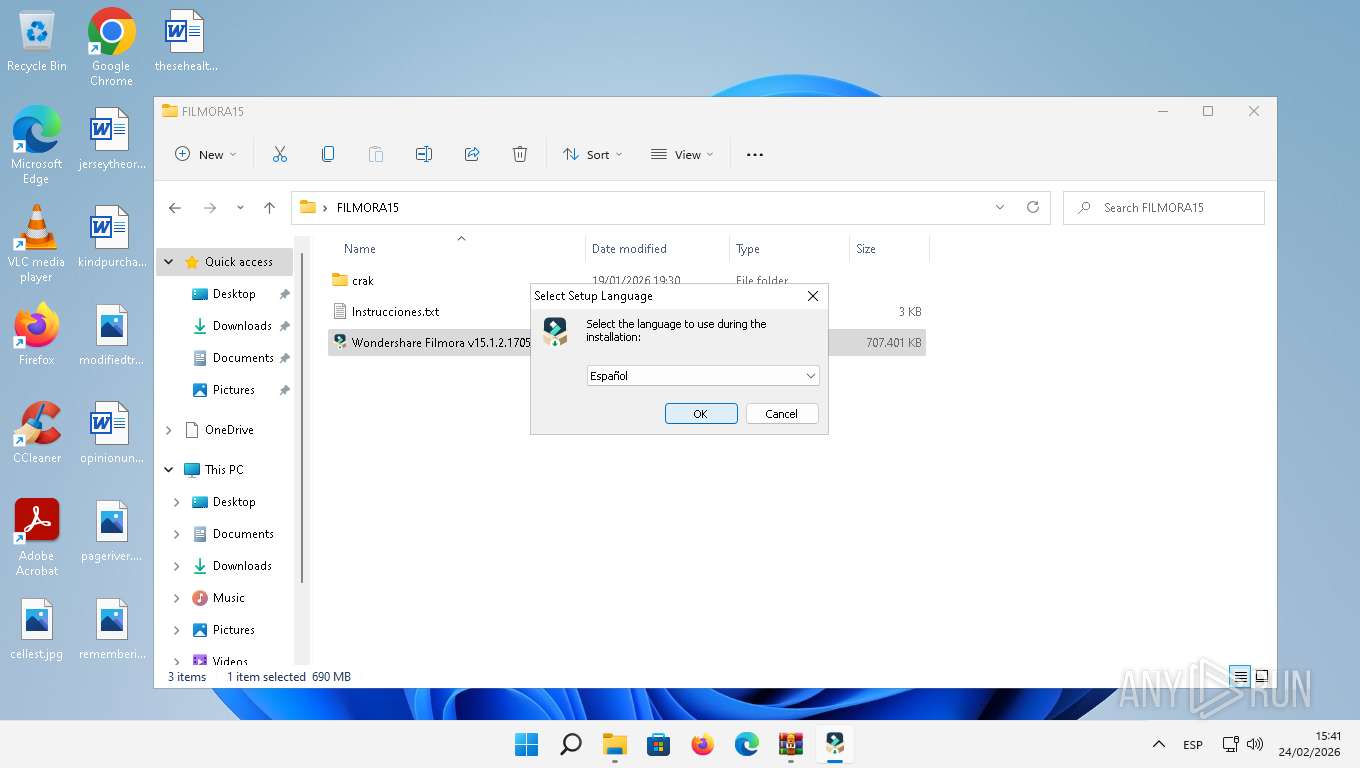The height and width of the screenshot is (768, 1360).
Task: Go up one folder level arrow
Action: tap(269, 208)
